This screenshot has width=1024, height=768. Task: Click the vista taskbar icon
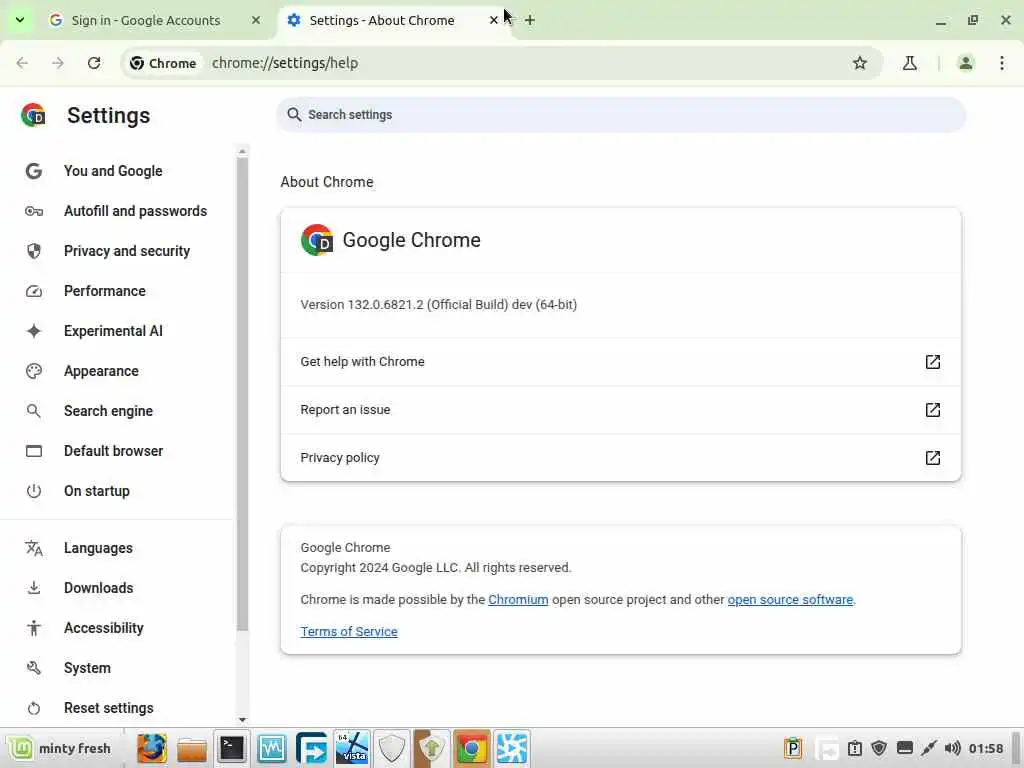click(351, 748)
